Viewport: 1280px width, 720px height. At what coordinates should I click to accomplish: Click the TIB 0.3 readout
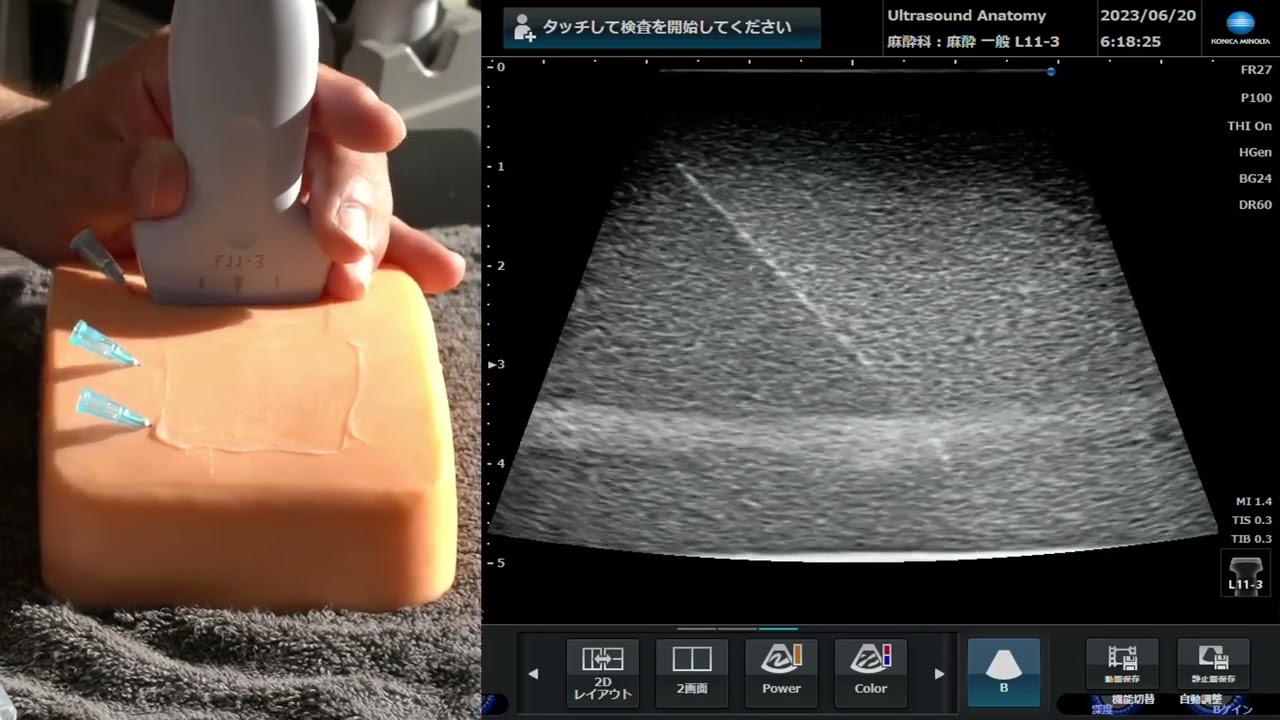[x=1252, y=539]
